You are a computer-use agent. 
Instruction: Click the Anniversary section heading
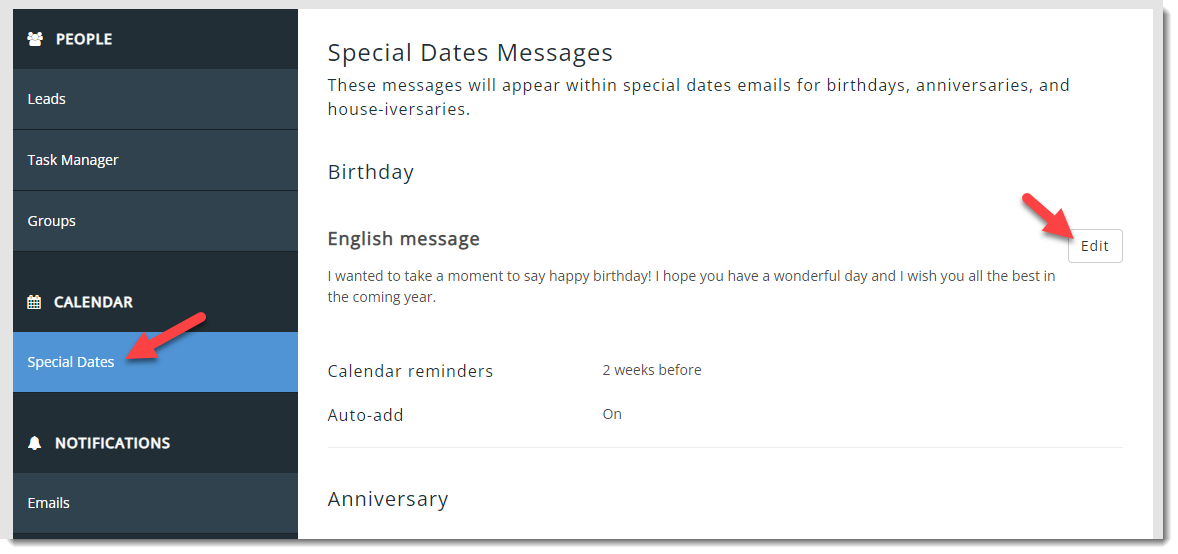[388, 499]
